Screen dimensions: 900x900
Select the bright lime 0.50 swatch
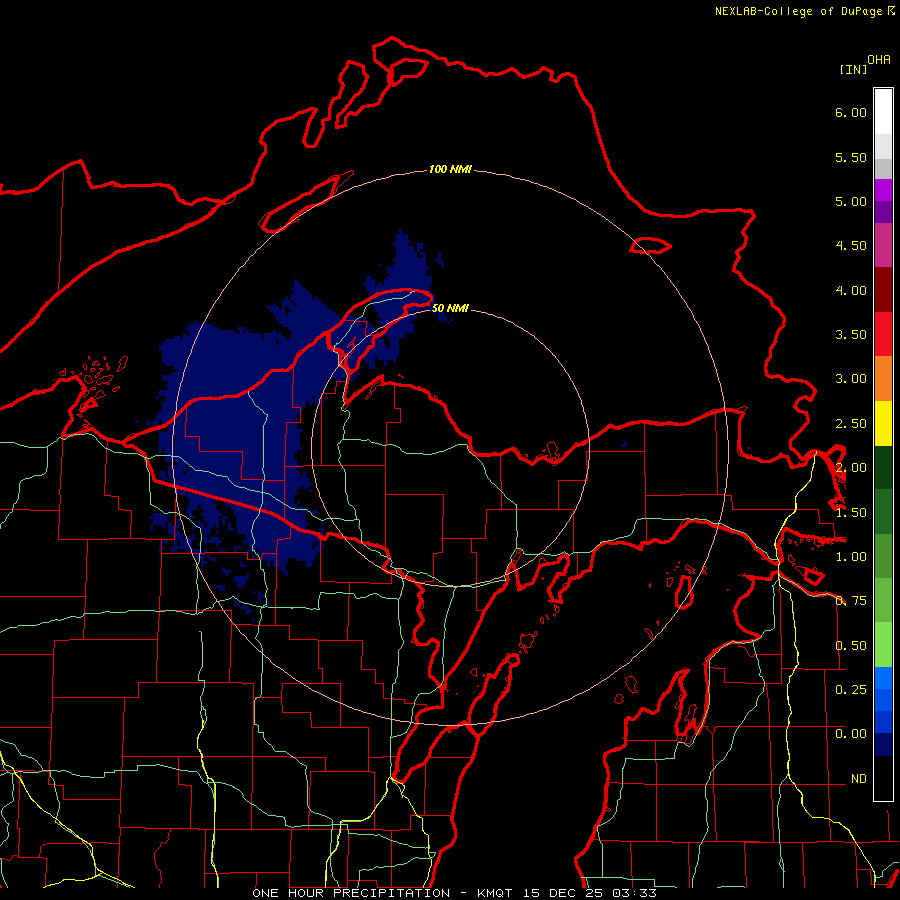883,645
